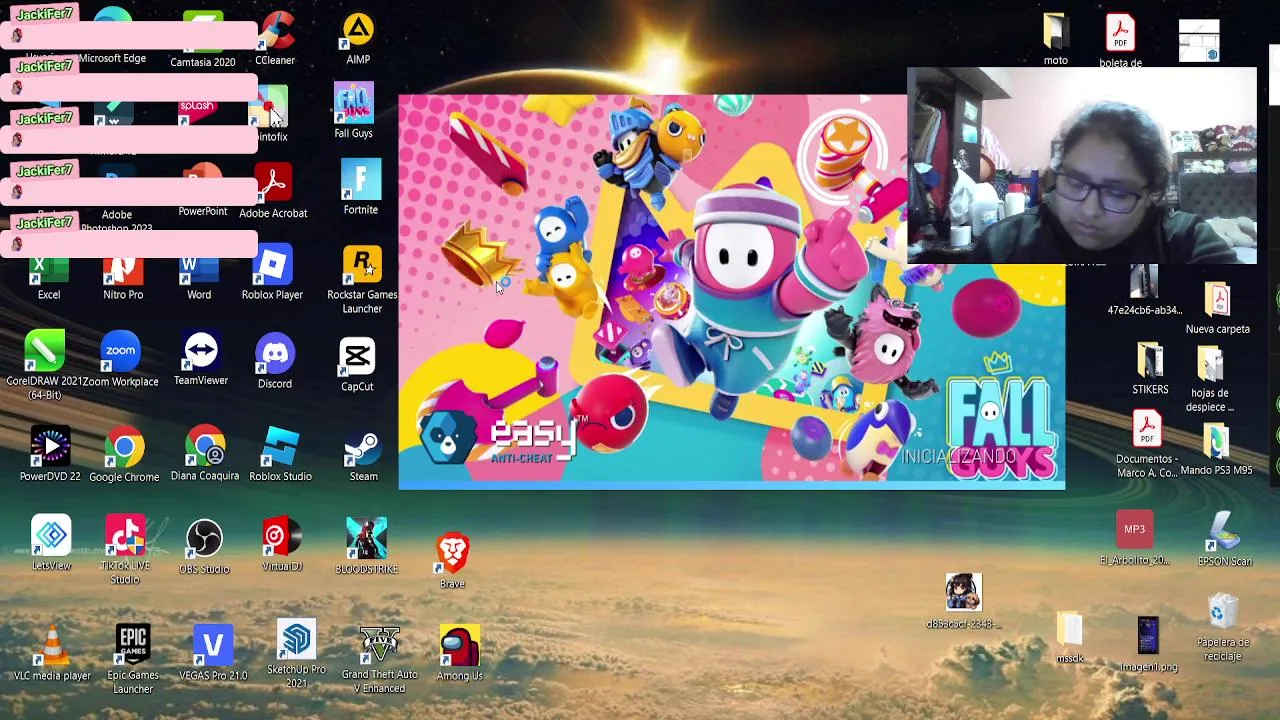Open the LetsView desktop icon
Viewport: 1280px width, 720px height.
[x=51, y=543]
